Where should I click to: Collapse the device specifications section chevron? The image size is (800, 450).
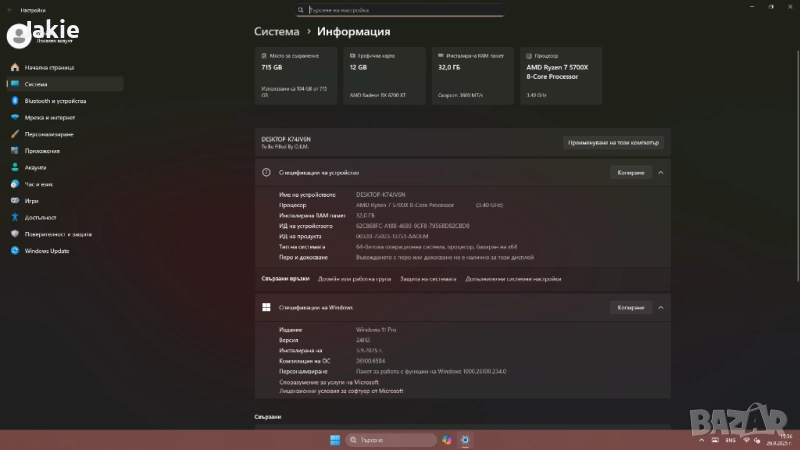point(660,172)
